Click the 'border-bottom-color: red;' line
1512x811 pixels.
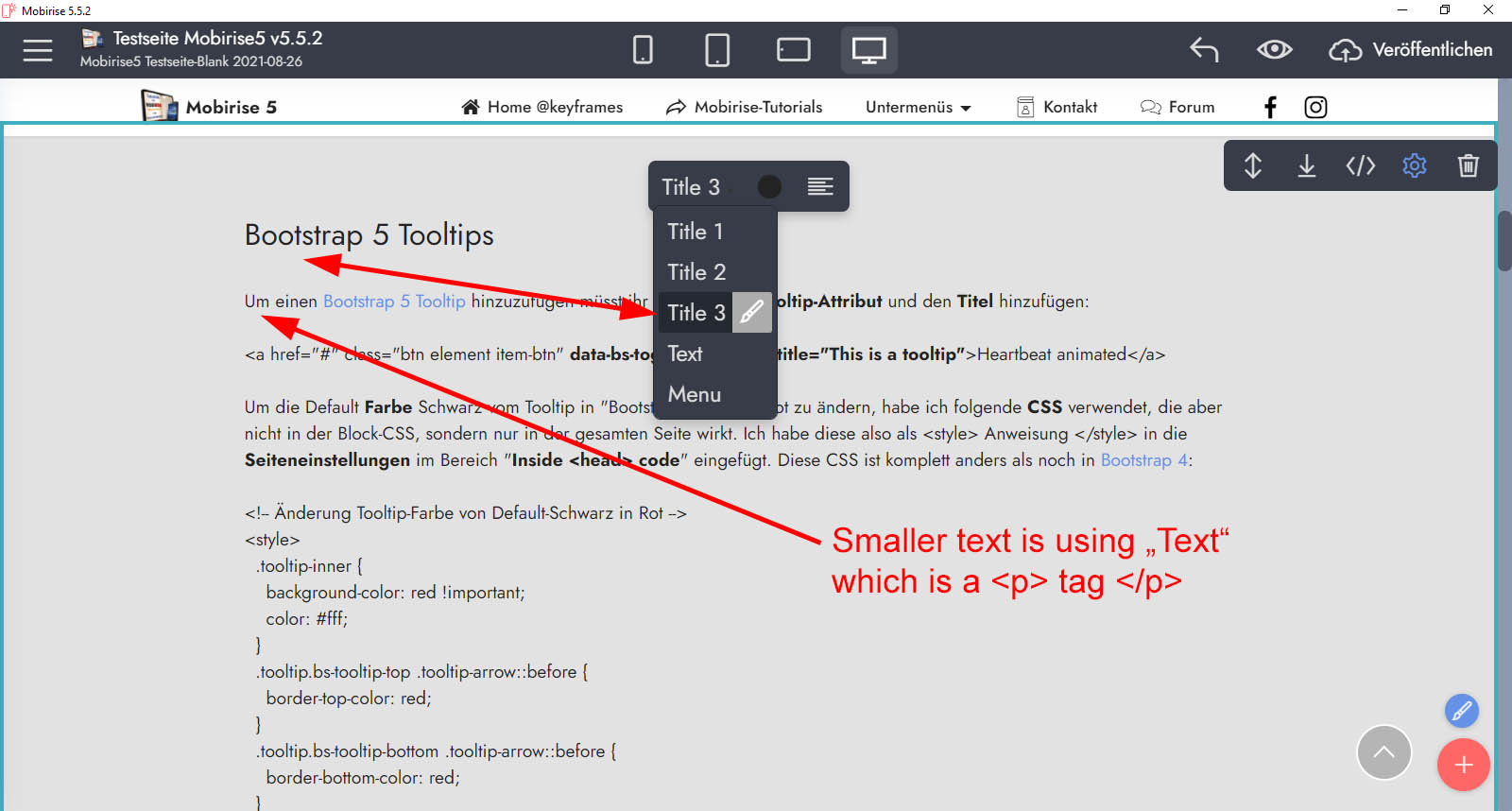[x=363, y=778]
